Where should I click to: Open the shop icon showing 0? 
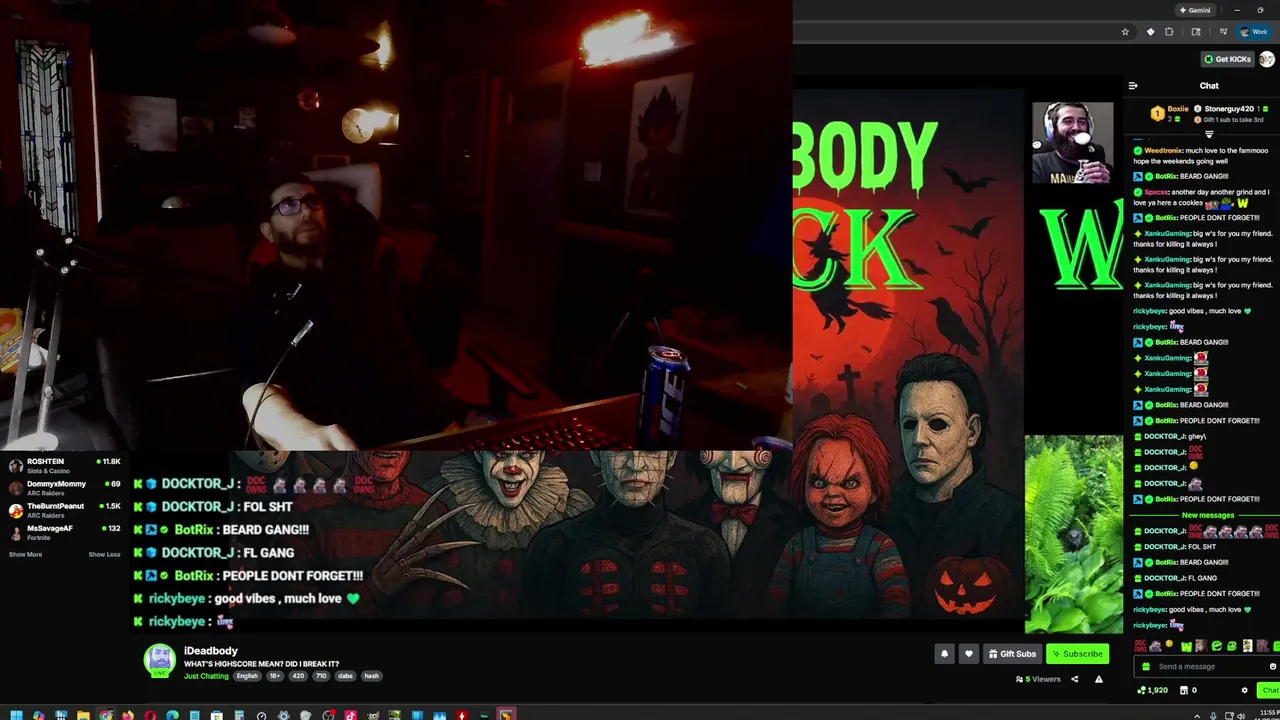[1188, 690]
